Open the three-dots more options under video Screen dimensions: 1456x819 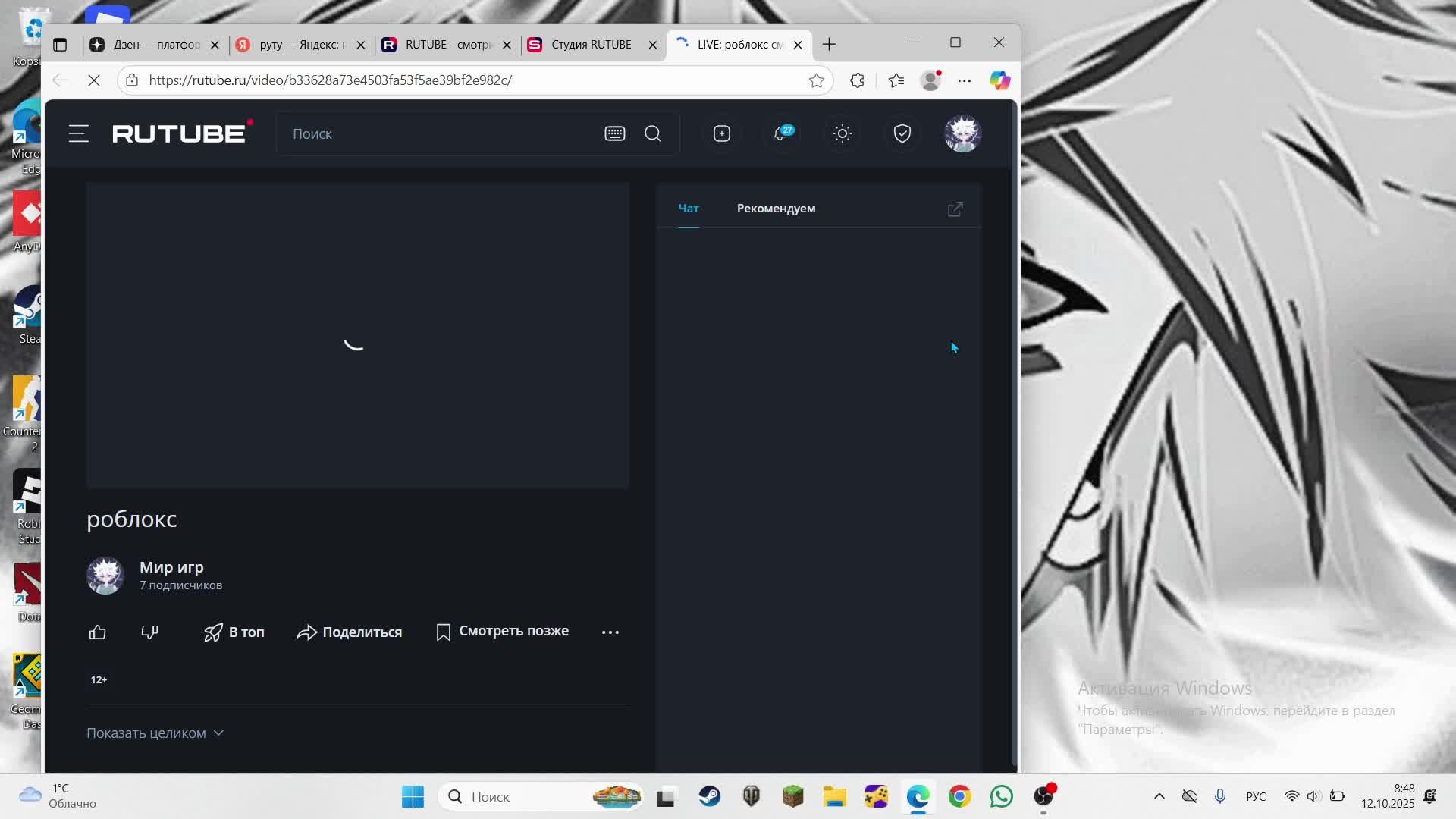coord(610,632)
